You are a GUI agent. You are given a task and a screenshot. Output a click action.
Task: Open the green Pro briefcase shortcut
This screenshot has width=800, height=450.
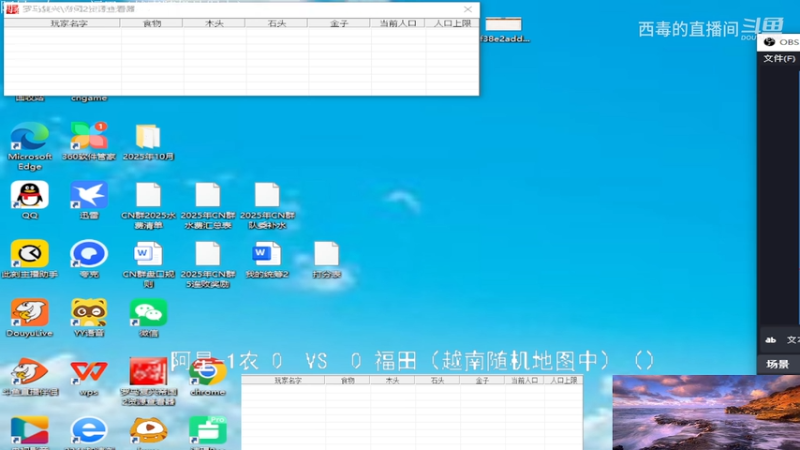tap(208, 432)
